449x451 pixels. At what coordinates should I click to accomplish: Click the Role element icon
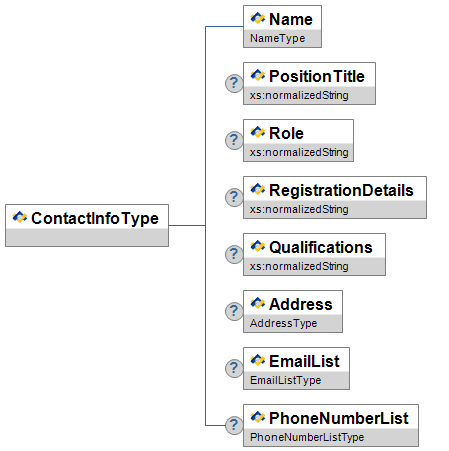click(258, 132)
